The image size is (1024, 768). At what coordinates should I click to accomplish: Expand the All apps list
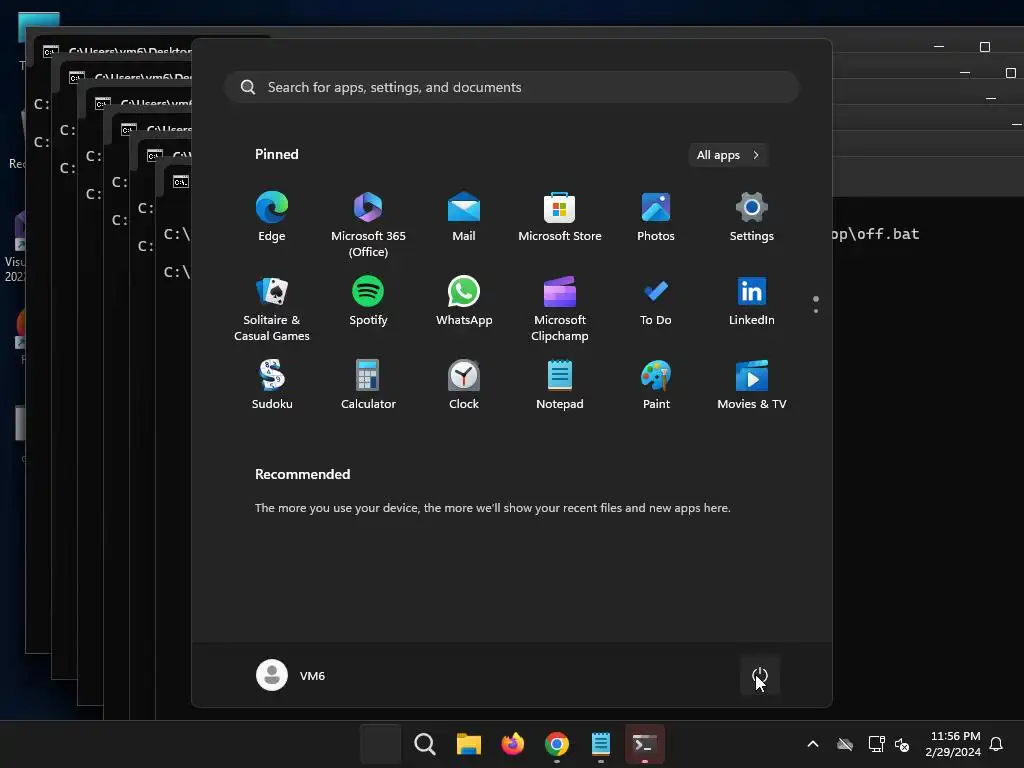728,155
